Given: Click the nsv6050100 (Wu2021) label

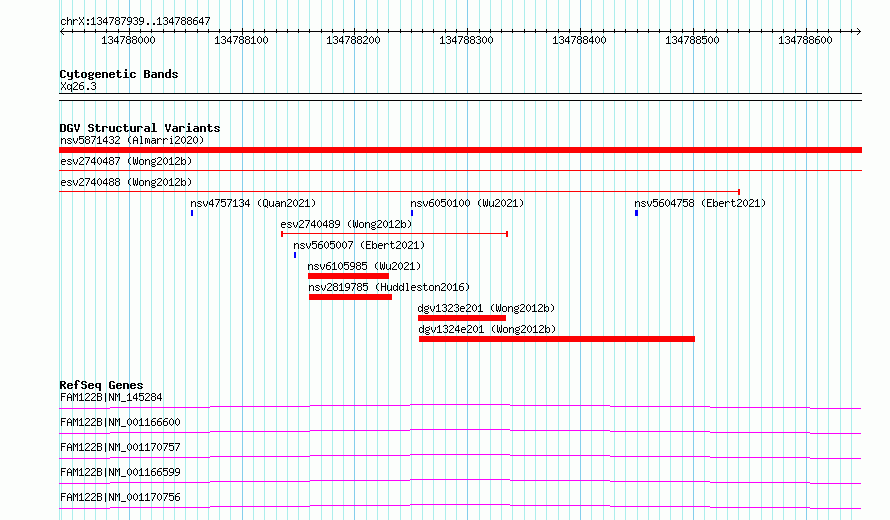Looking at the screenshot, I should pyautogui.click(x=467, y=203).
